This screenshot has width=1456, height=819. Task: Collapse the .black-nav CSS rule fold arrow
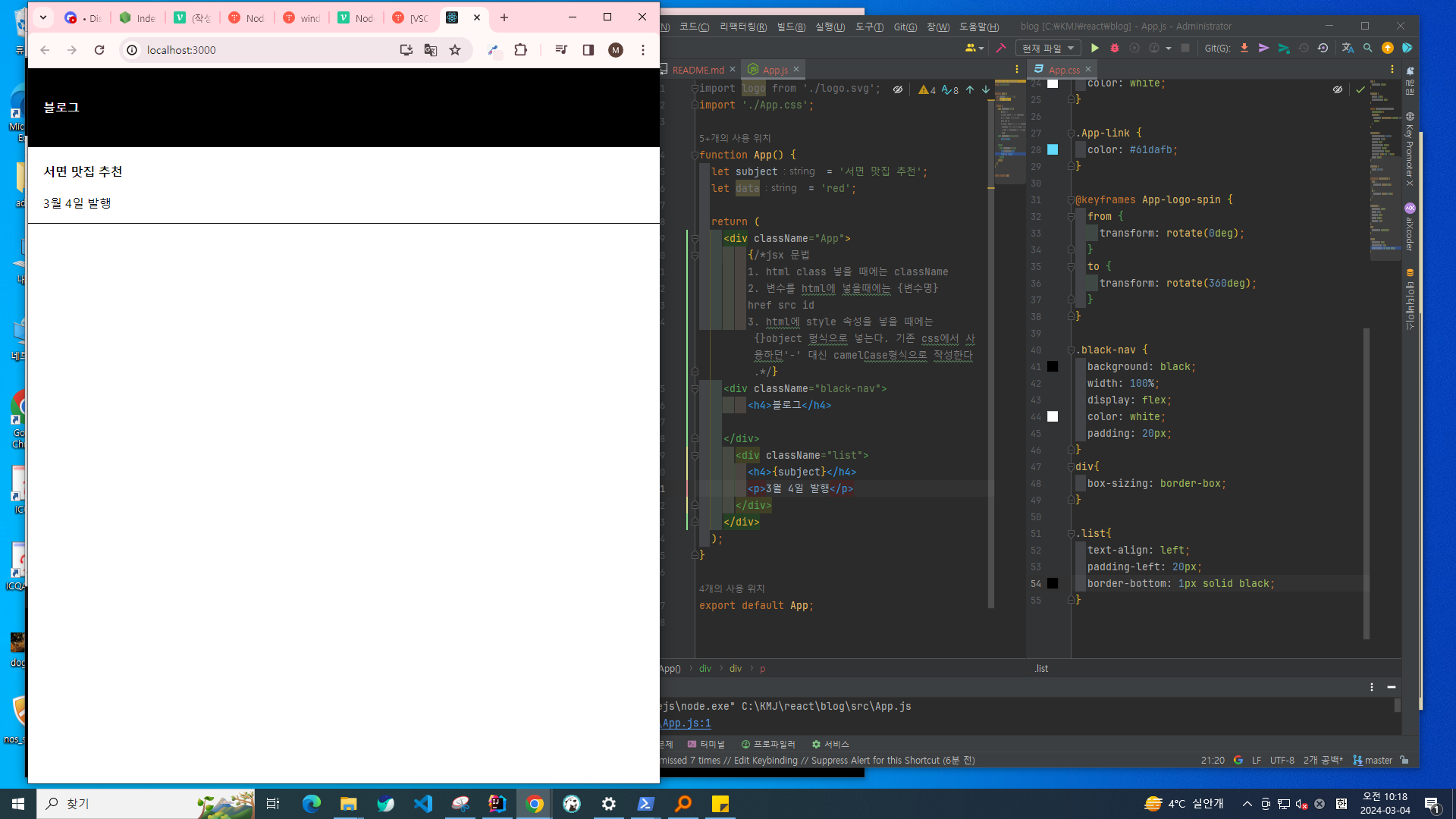(1071, 350)
